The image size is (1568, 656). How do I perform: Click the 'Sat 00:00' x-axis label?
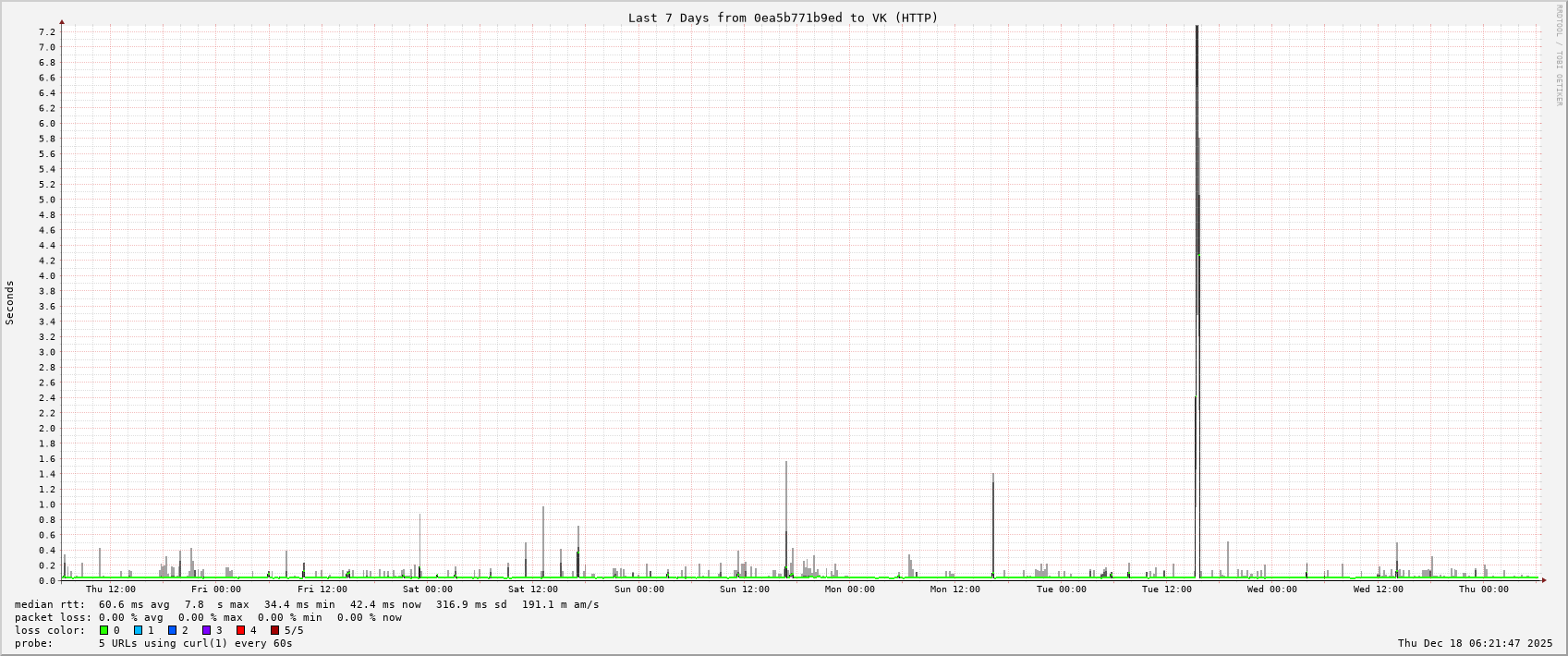(x=428, y=589)
